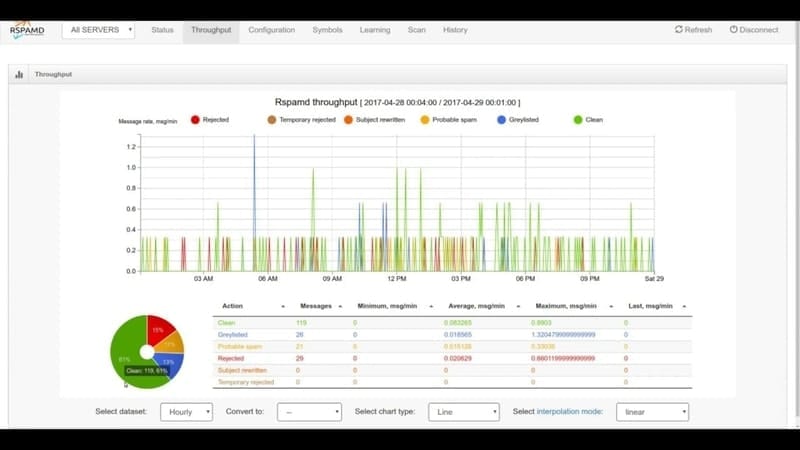Click the Subject rewritten row label
The width and height of the screenshot is (800, 450).
click(x=242, y=370)
